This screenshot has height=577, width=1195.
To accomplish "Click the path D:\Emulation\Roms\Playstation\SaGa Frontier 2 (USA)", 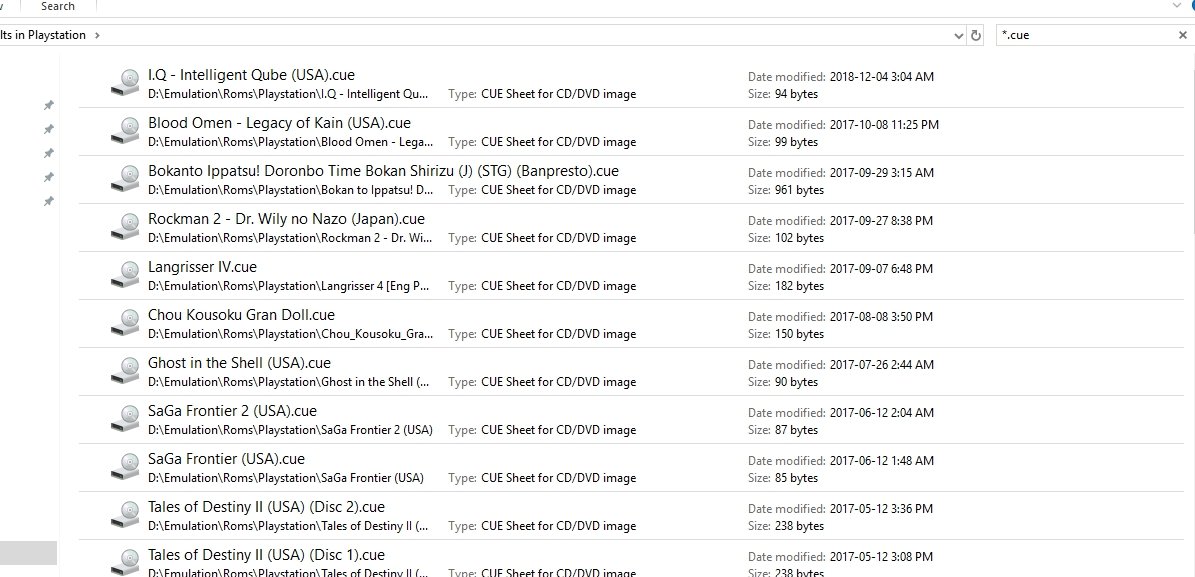I will click(290, 431).
